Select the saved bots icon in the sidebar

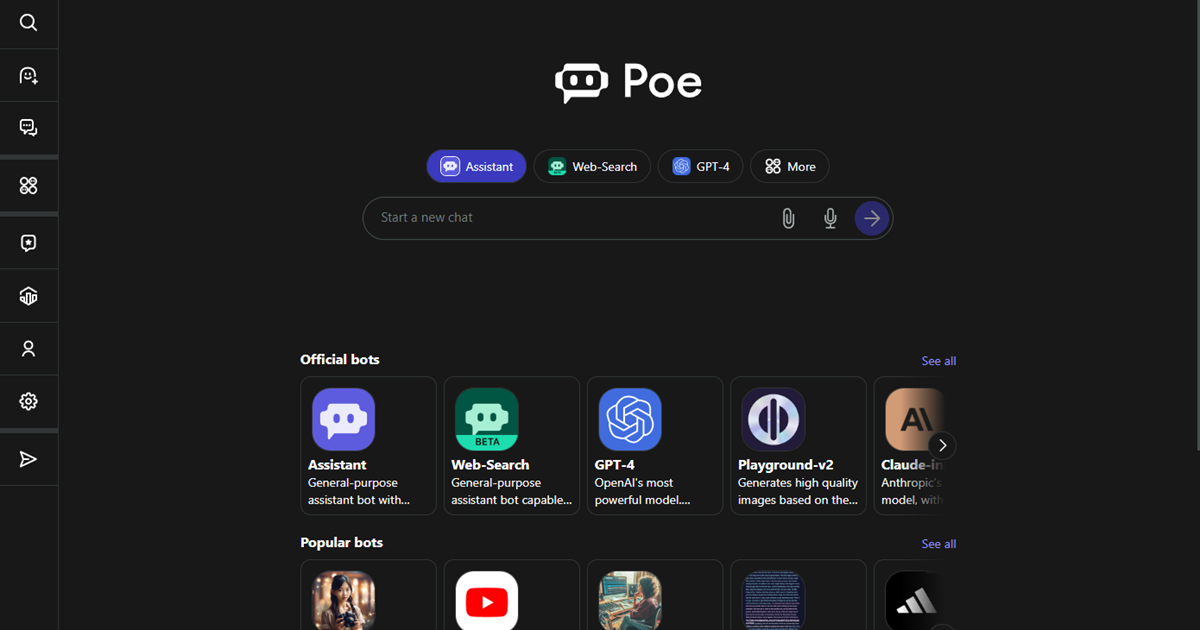[x=29, y=241]
